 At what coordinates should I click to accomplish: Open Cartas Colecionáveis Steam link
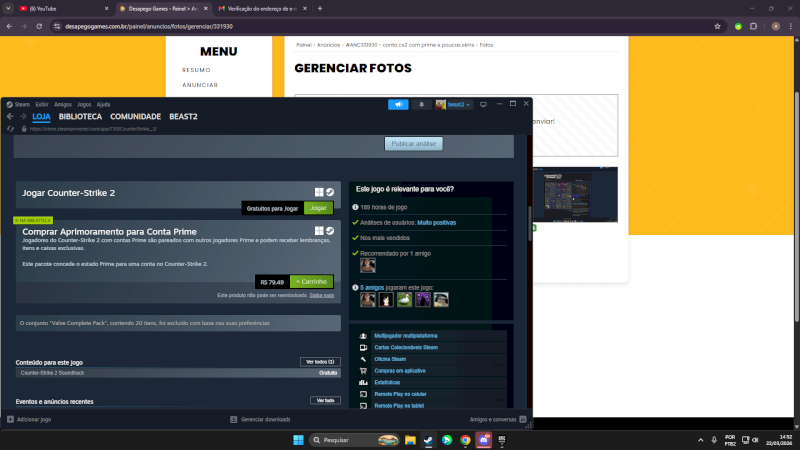point(406,347)
